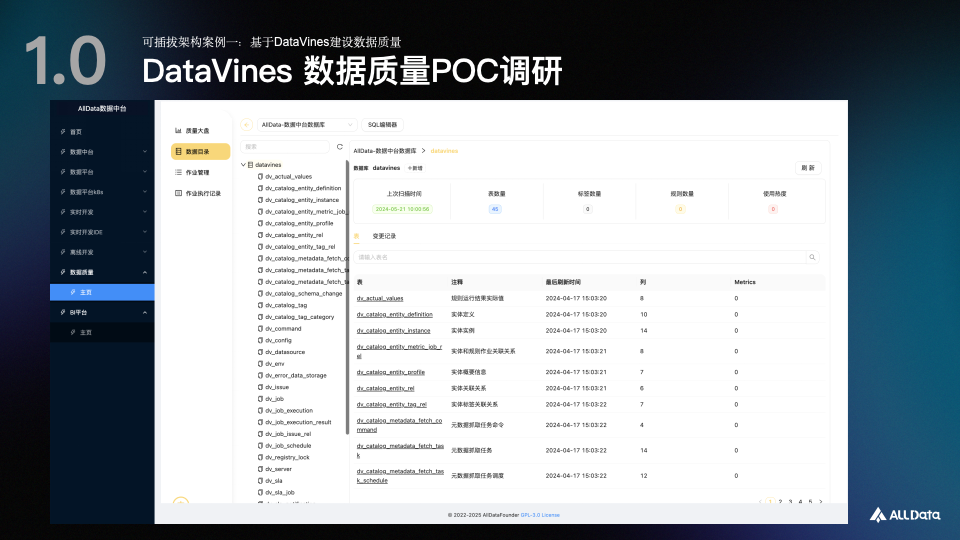Click table icon of dv_env tree row
The height and width of the screenshot is (540, 960).
click(x=260, y=364)
